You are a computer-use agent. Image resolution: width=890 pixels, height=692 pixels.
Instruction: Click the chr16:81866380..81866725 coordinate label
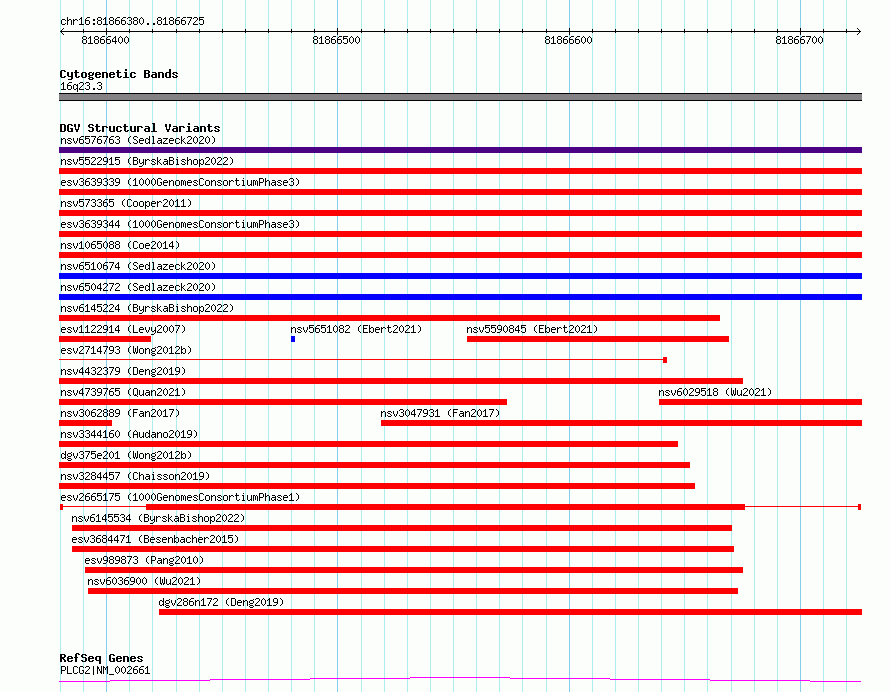(x=132, y=22)
